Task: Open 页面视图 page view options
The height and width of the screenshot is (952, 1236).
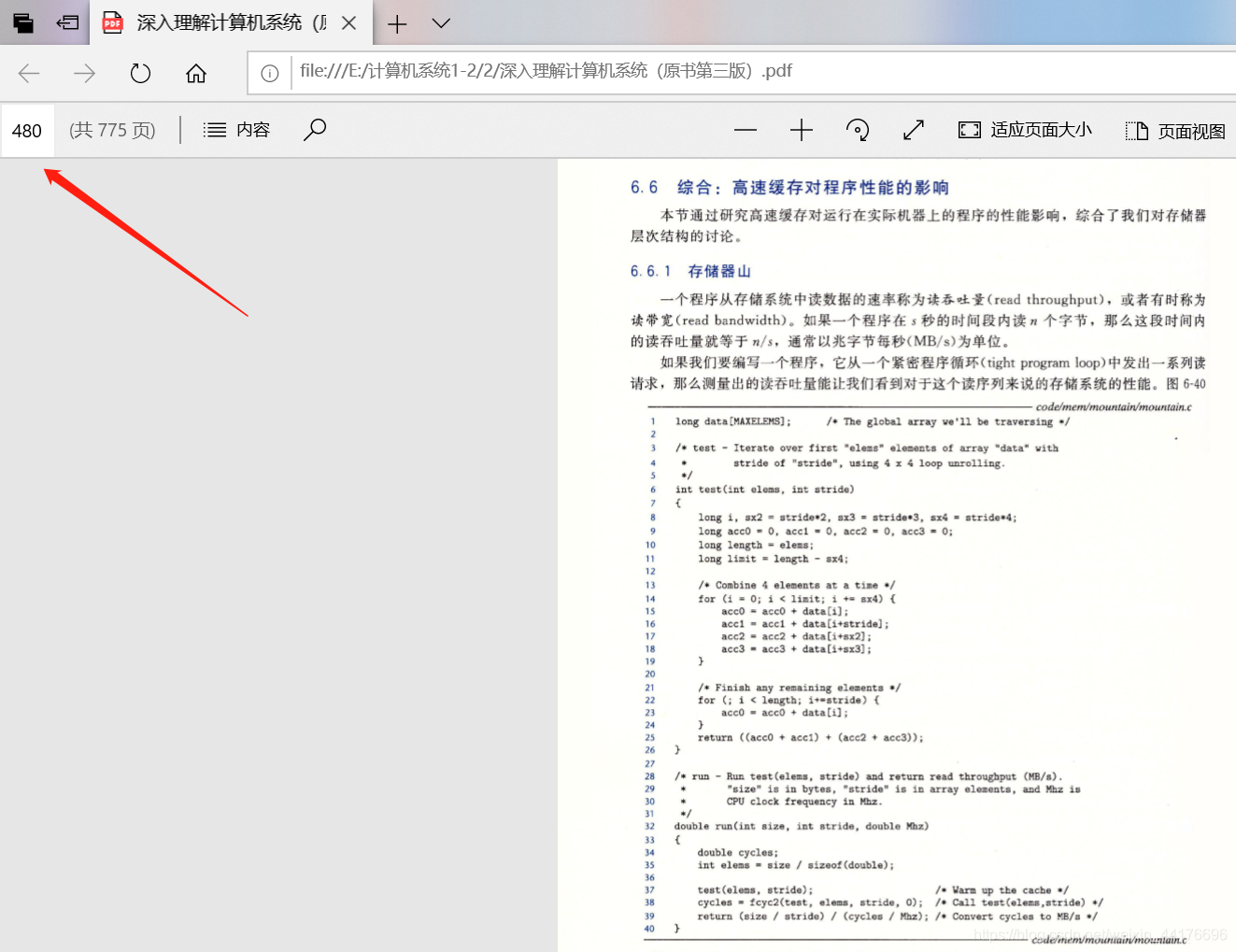Action: point(1175,131)
